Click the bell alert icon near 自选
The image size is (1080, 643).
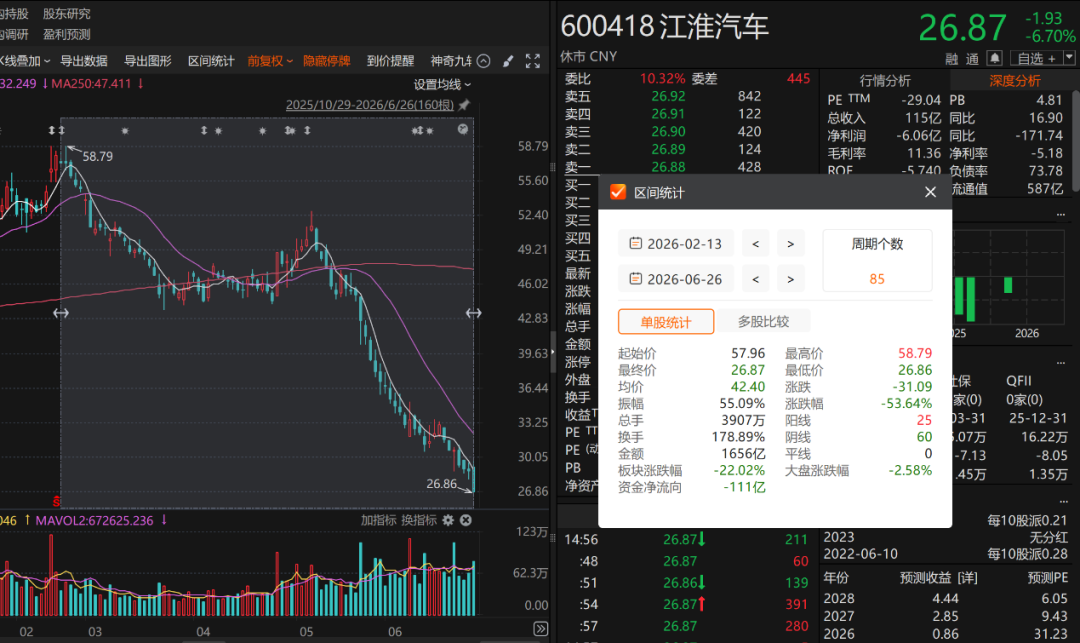[994, 58]
